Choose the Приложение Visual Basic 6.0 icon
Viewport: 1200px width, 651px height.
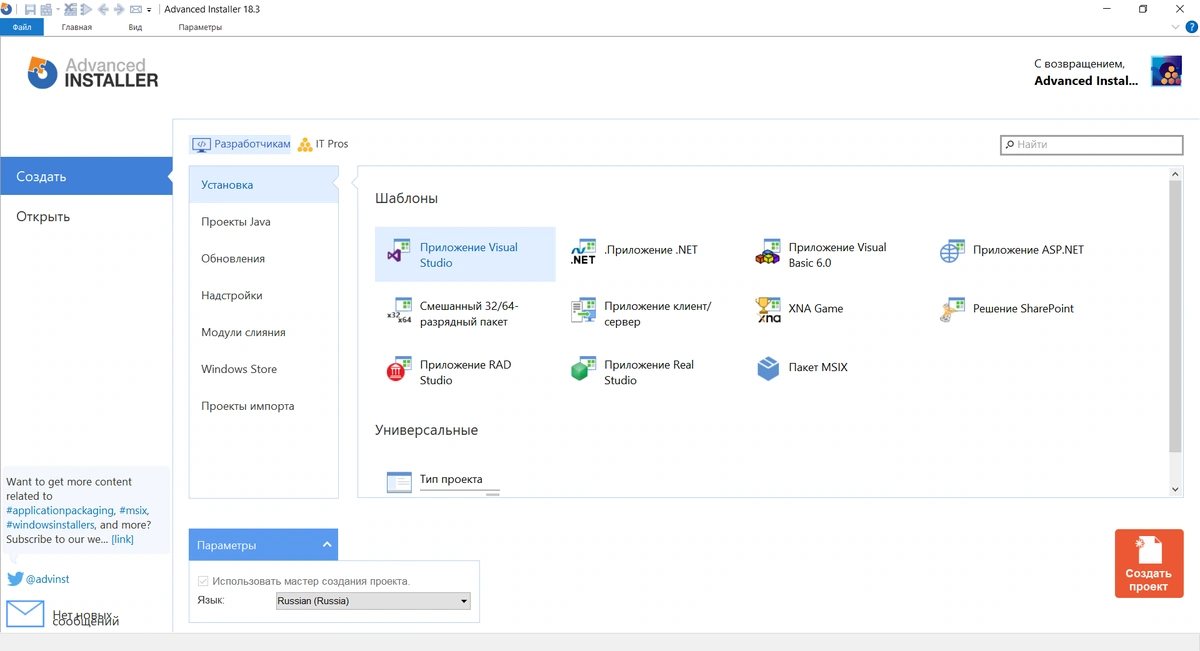pos(767,252)
